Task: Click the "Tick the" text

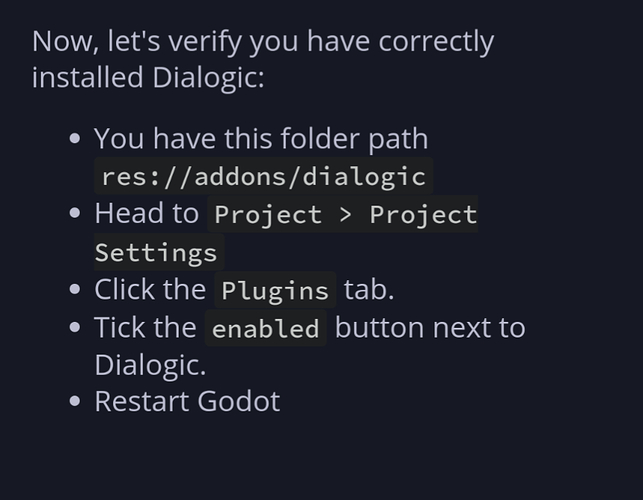Action: coord(146,328)
